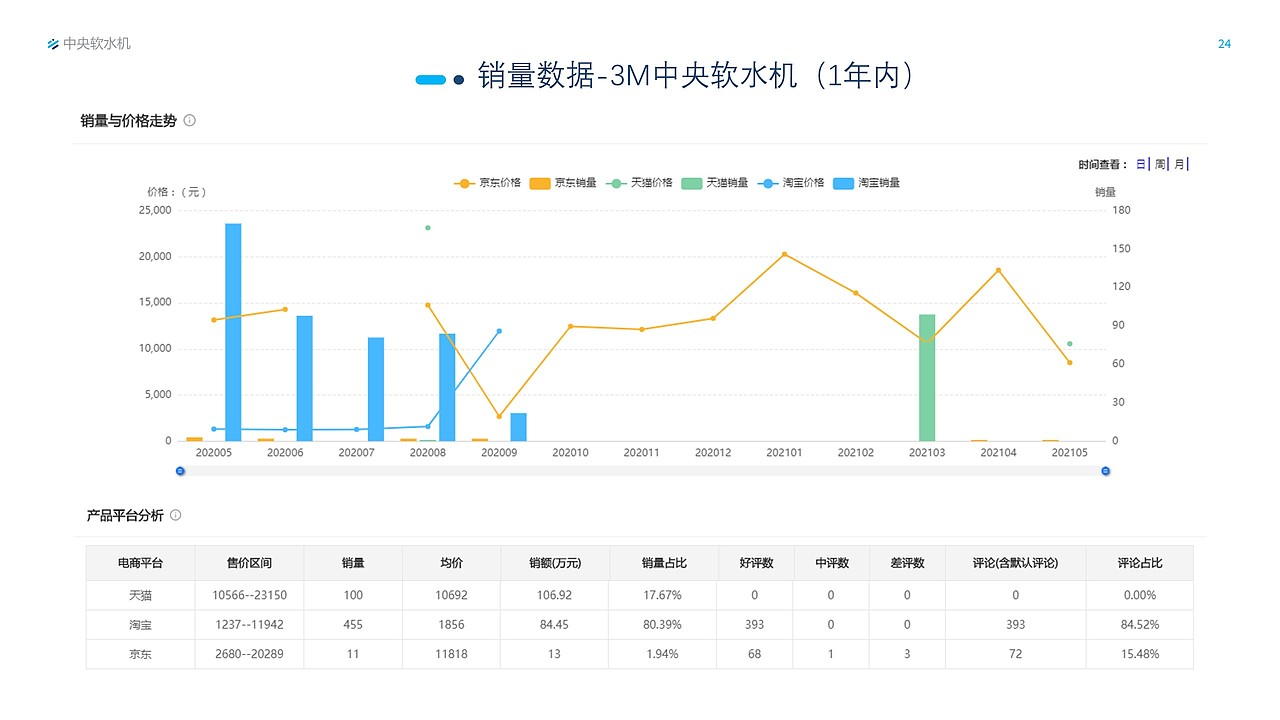Click the 106.92 sales amount cell
The width and height of the screenshot is (1280, 720).
point(555,595)
